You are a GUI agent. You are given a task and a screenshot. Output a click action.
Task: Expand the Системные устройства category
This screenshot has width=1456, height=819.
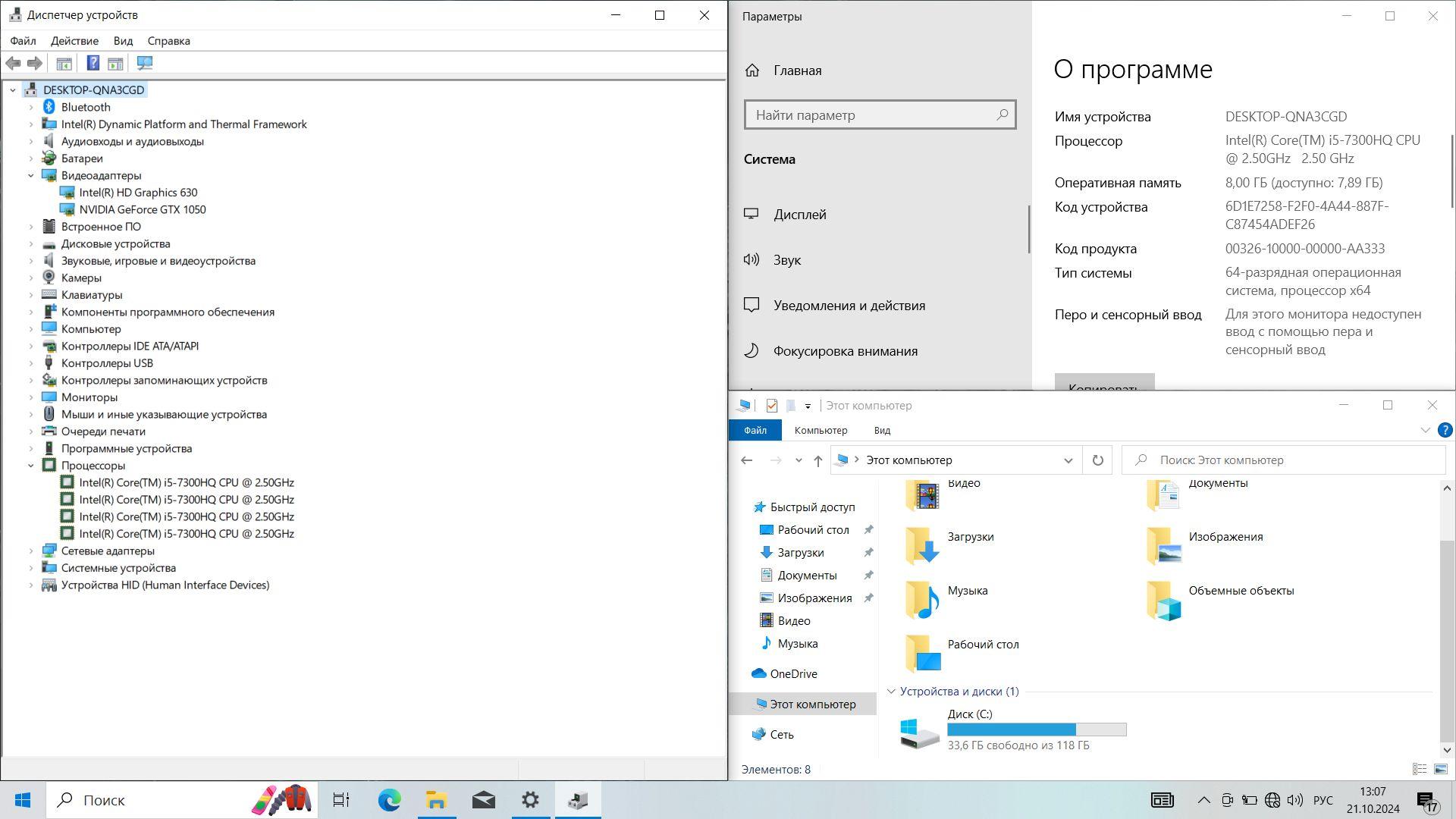coord(31,568)
